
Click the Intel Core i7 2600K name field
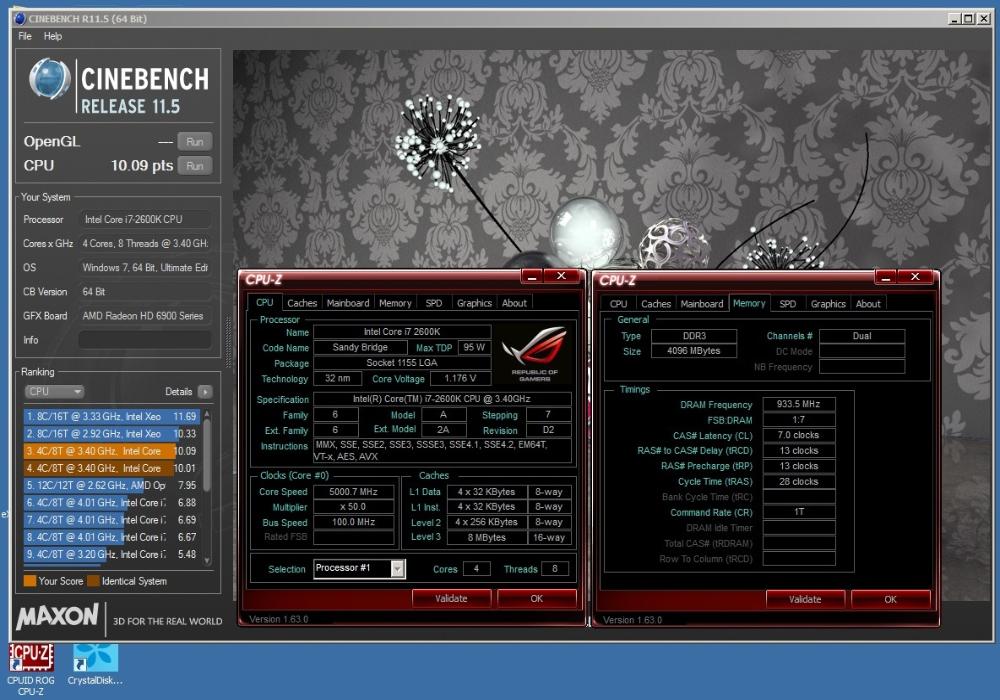click(402, 332)
